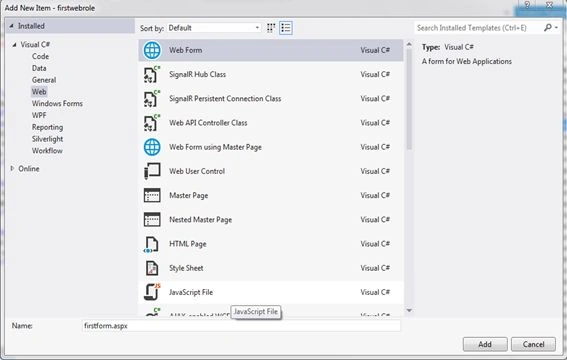Select the Windows Forms category
Image resolution: width=567 pixels, height=360 pixels.
pyautogui.click(x=57, y=104)
